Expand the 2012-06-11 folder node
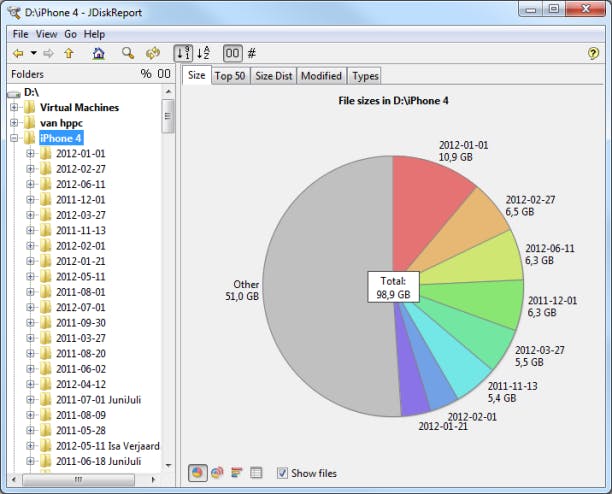The image size is (612, 494). [30, 184]
